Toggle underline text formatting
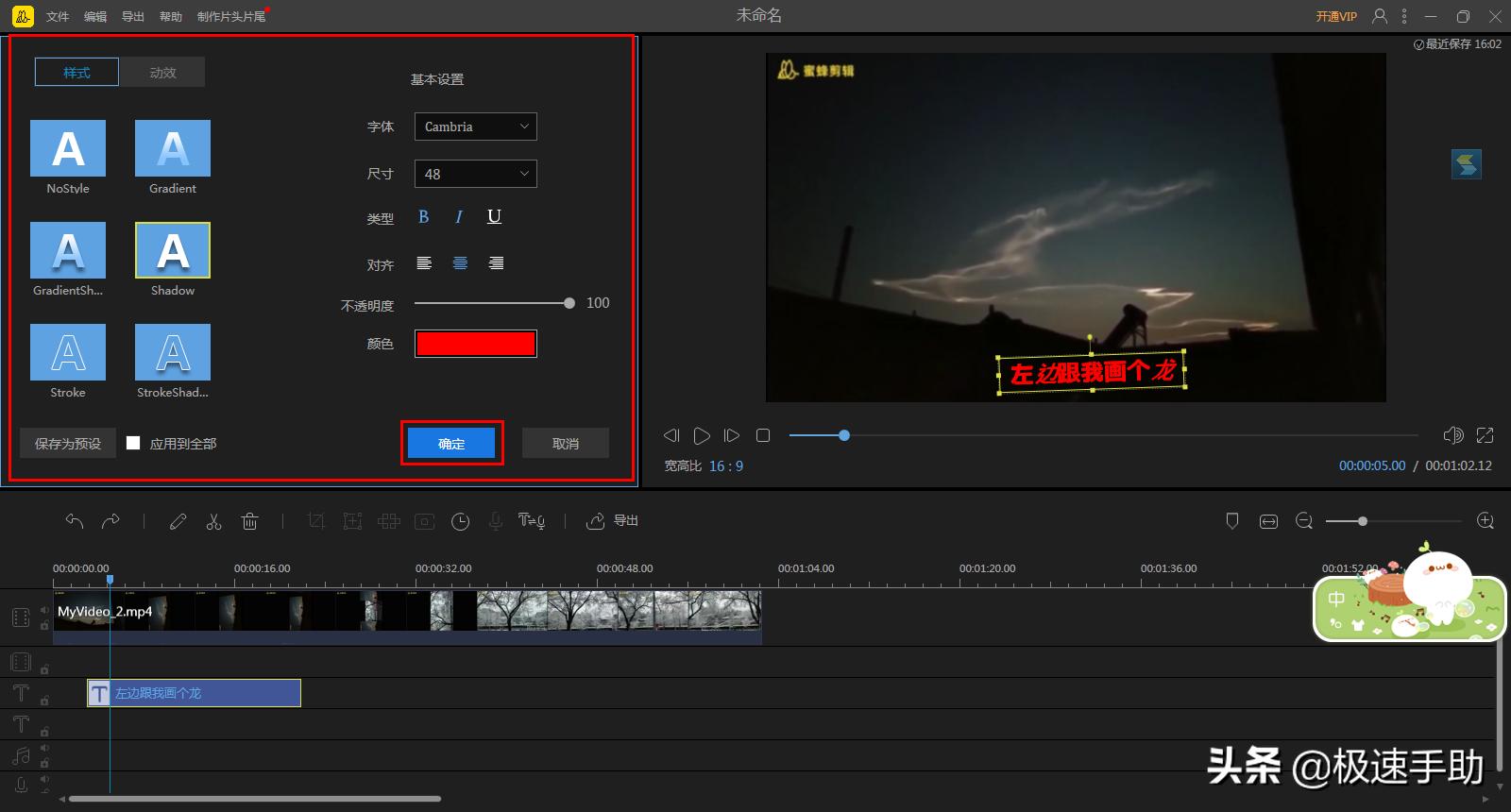 494,217
